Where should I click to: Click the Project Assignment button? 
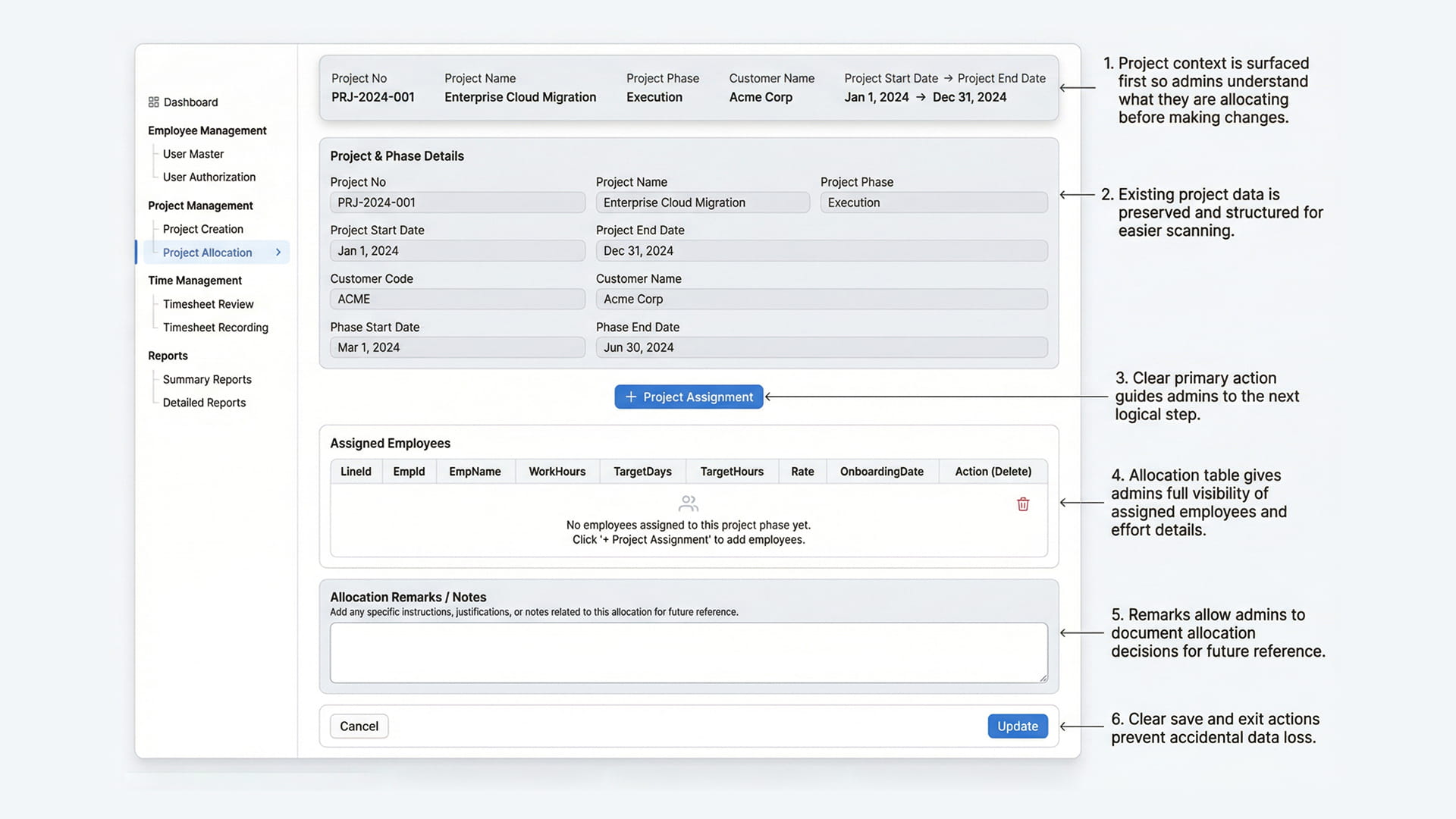pyautogui.click(x=689, y=397)
